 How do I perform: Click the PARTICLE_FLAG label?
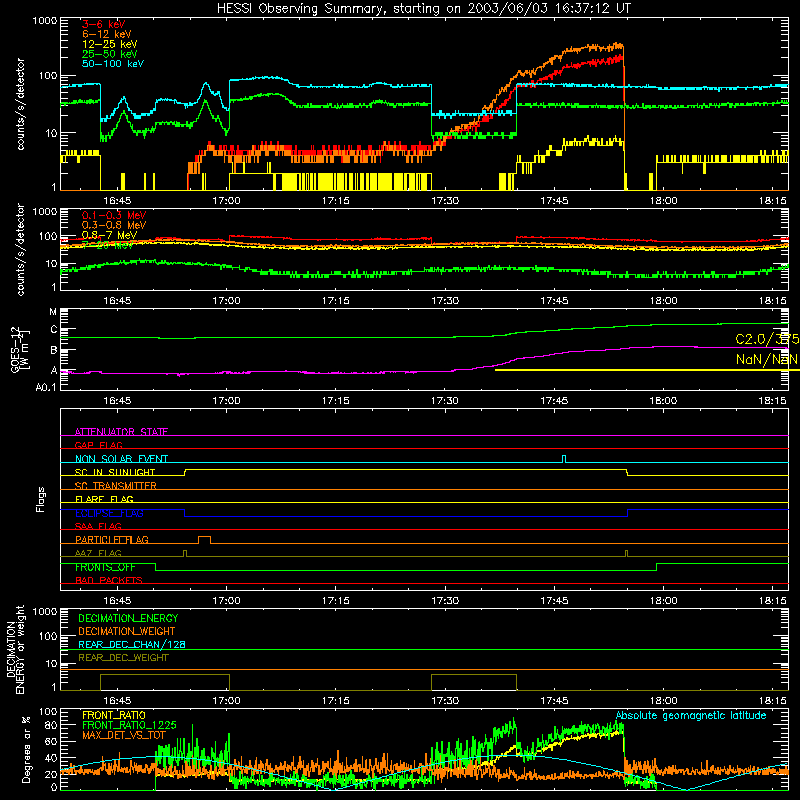pos(112,539)
